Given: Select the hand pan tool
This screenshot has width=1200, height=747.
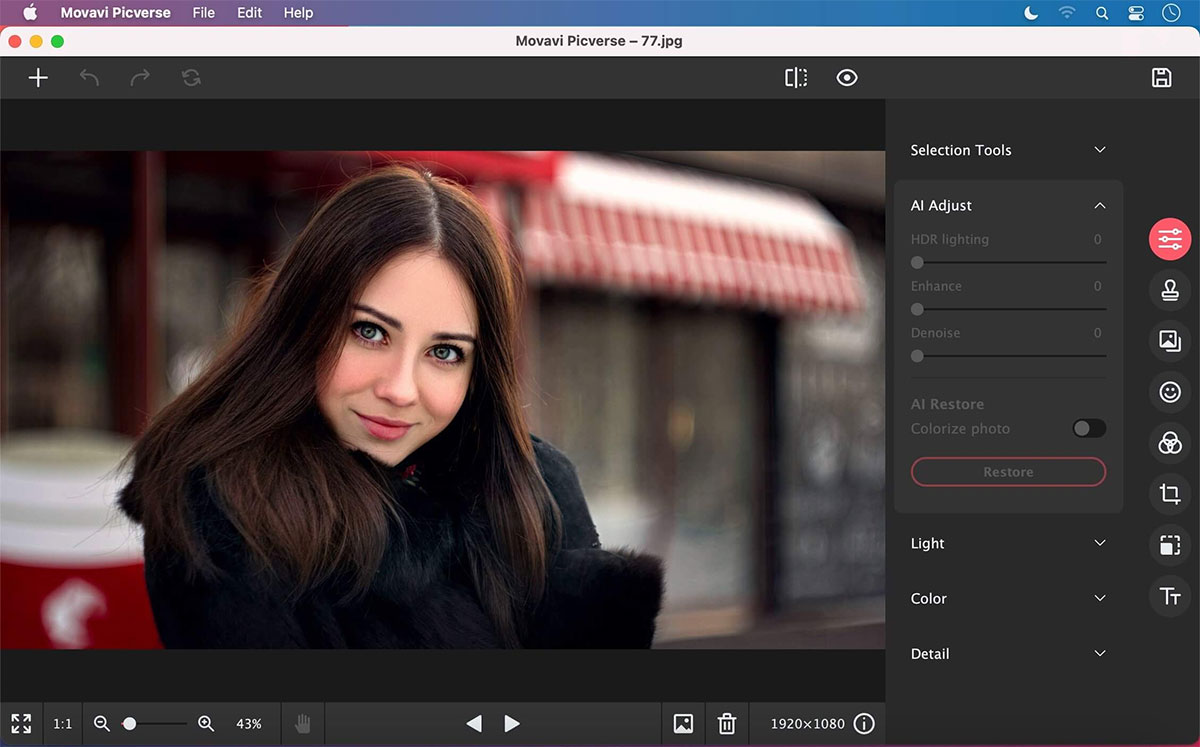Looking at the screenshot, I should tap(303, 723).
